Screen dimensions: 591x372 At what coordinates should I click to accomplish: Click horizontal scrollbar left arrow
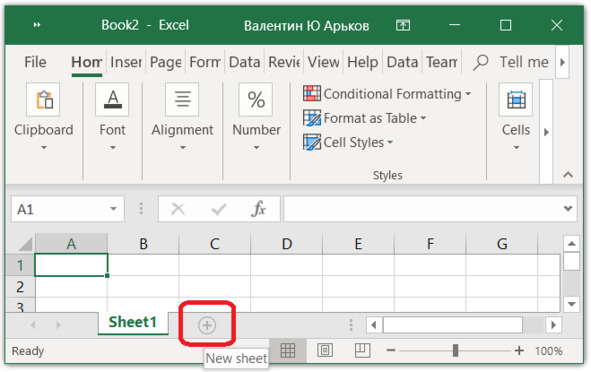click(x=374, y=325)
